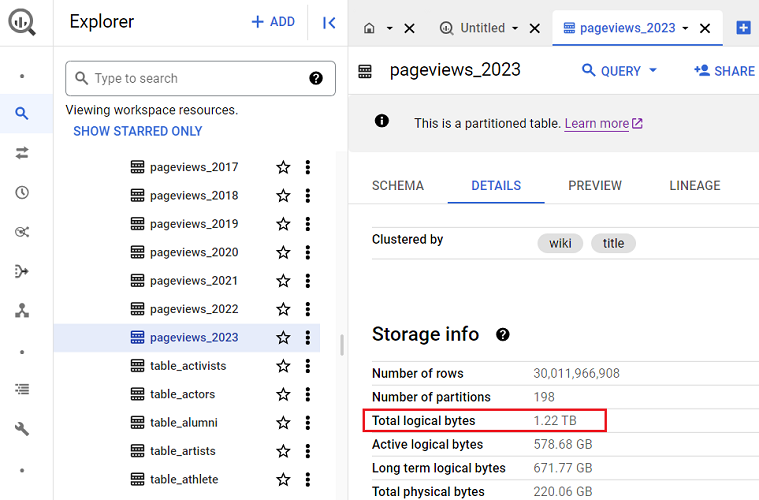
Task: Click the blue new tab plus icon
Action: tap(743, 28)
